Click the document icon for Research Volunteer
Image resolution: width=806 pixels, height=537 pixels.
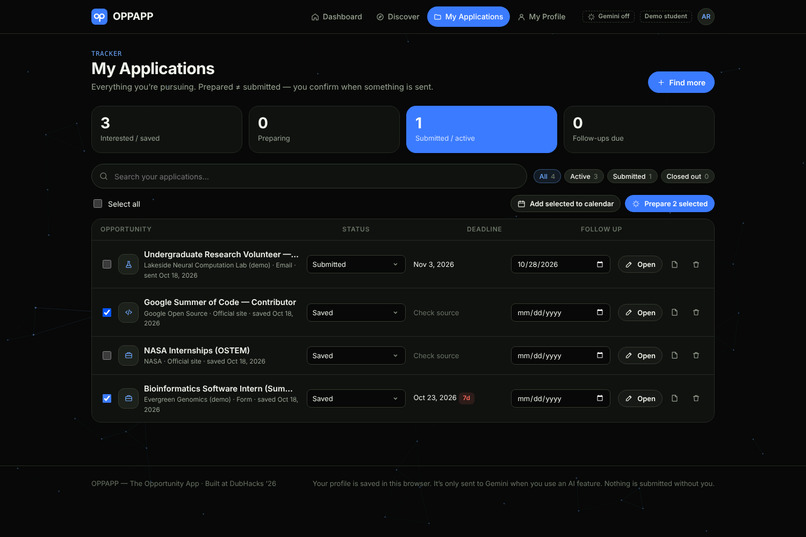[x=674, y=264]
